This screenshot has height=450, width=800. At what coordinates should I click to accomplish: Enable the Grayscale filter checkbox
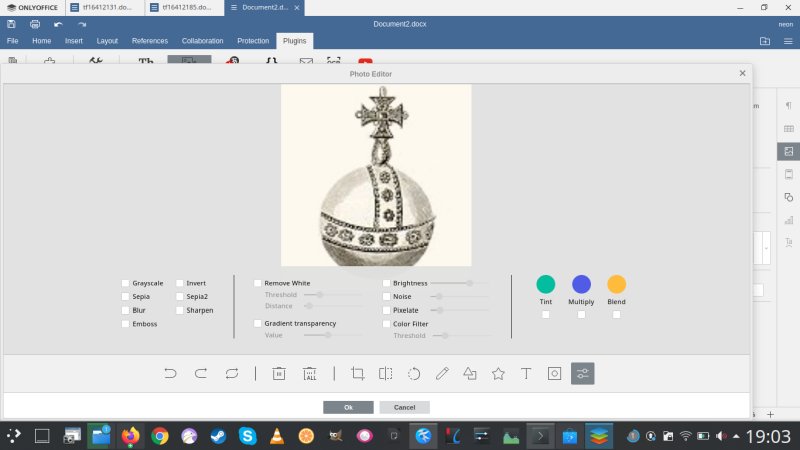[125, 283]
